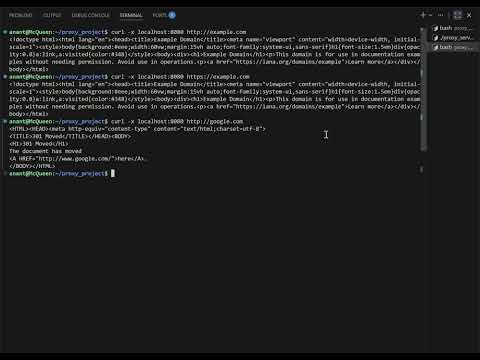Viewport: 480px width, 360px height.
Task: Click the 'curl -x localhost:8080 http://google.com' command text
Action: (177, 121)
